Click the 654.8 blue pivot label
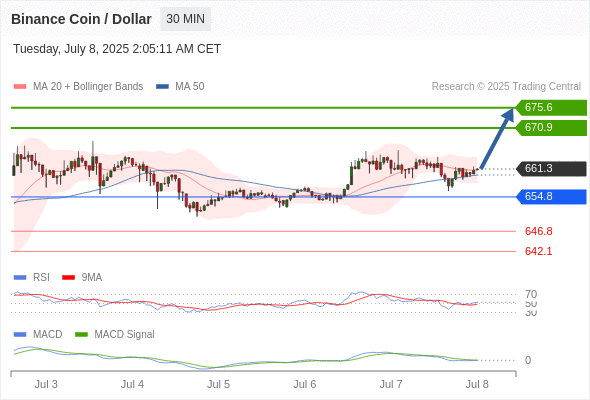The width and height of the screenshot is (590, 400). point(551,197)
